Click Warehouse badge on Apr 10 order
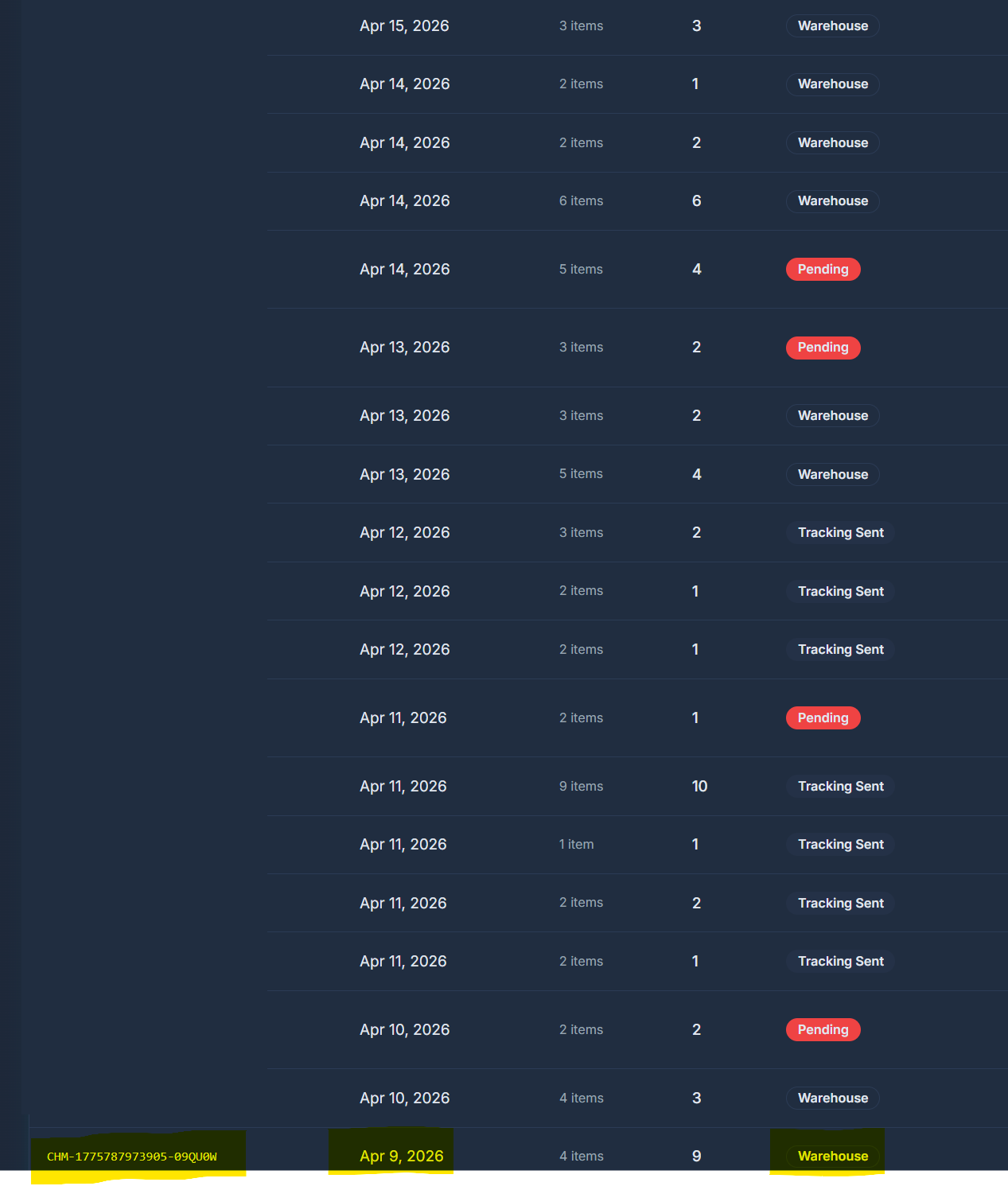1008x1186 pixels. click(x=832, y=1099)
